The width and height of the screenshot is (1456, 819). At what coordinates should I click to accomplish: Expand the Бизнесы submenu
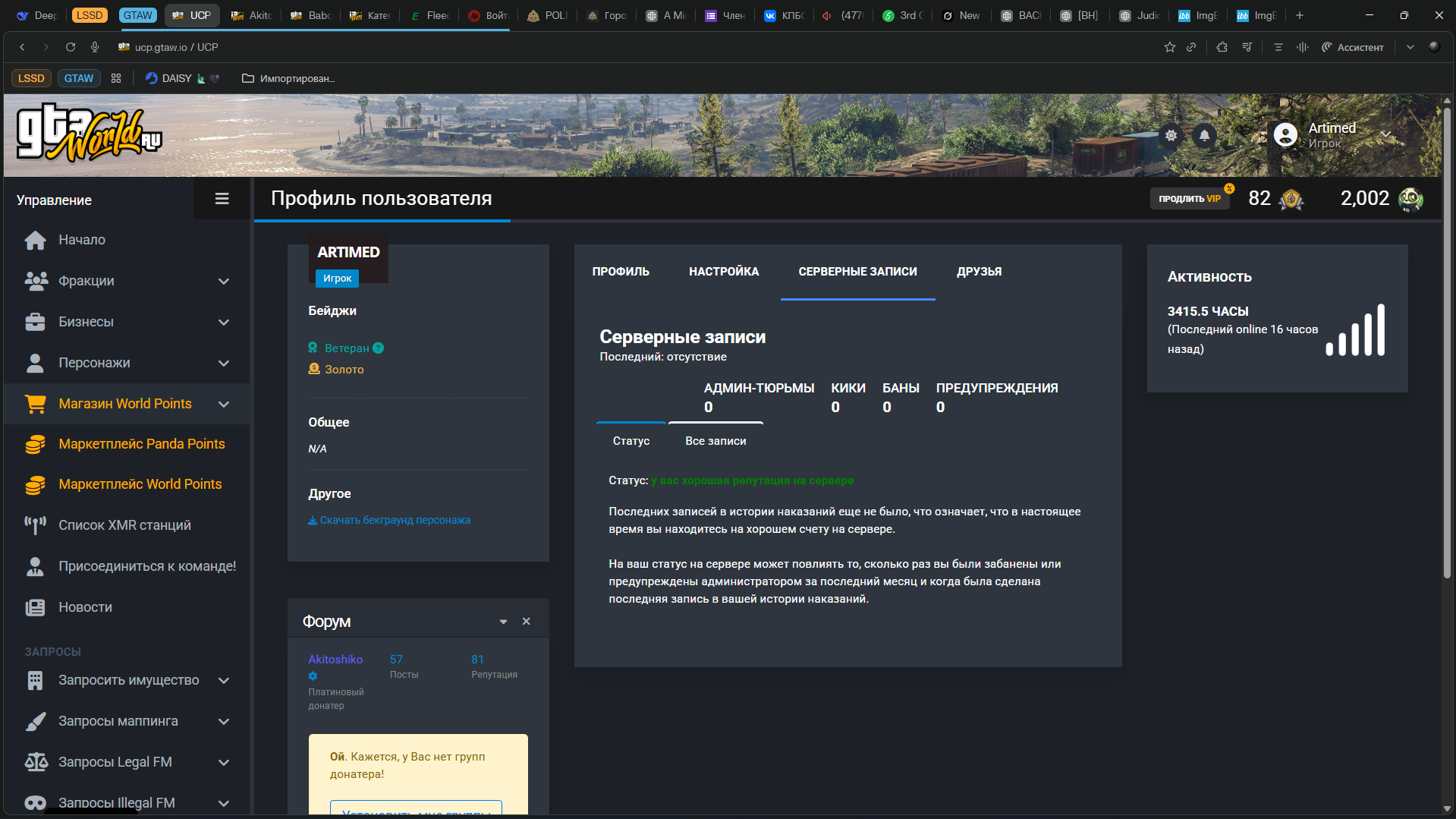[x=223, y=322]
